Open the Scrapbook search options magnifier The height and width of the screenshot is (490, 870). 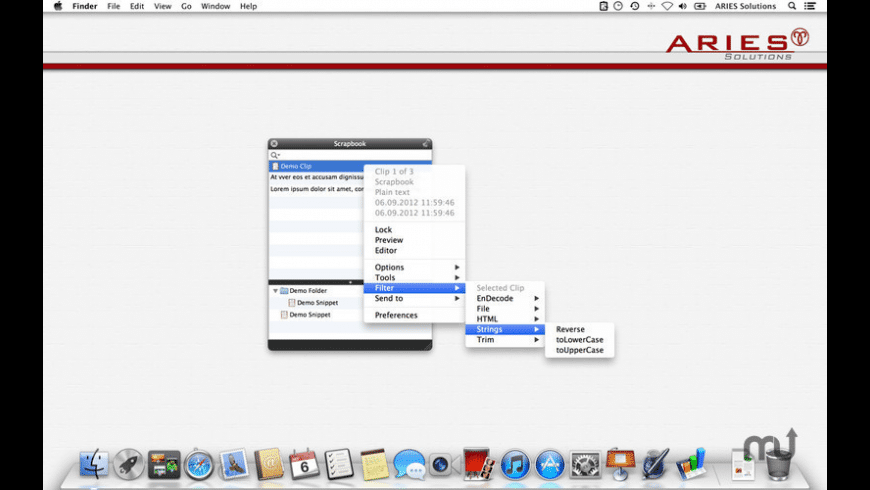tap(275, 155)
